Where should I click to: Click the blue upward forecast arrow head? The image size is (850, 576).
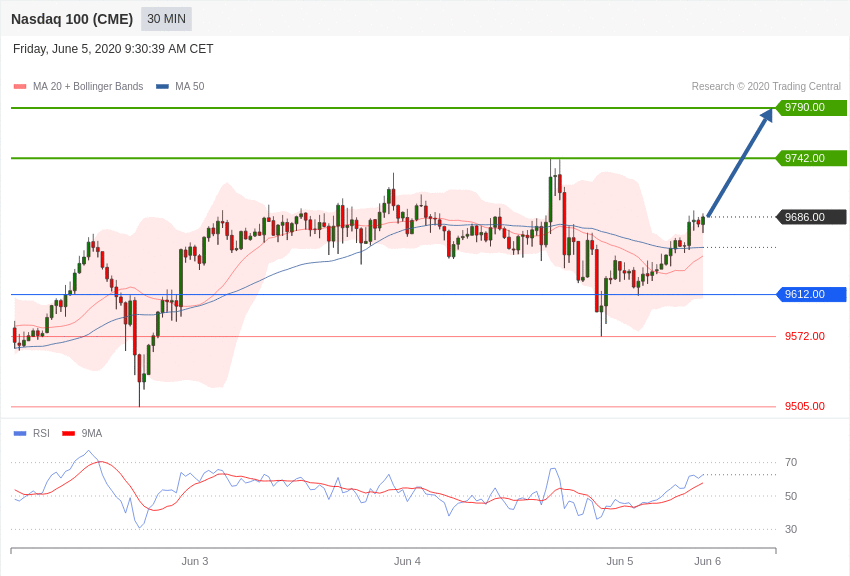coord(767,115)
